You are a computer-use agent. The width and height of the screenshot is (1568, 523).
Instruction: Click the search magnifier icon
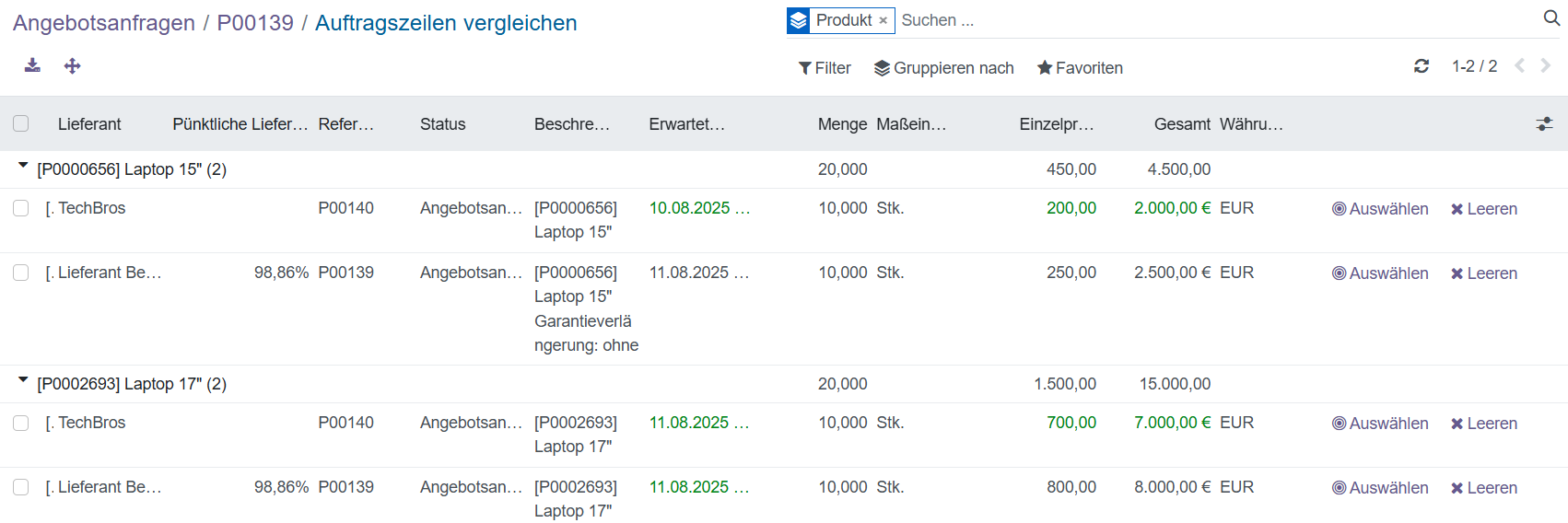[x=1551, y=19]
